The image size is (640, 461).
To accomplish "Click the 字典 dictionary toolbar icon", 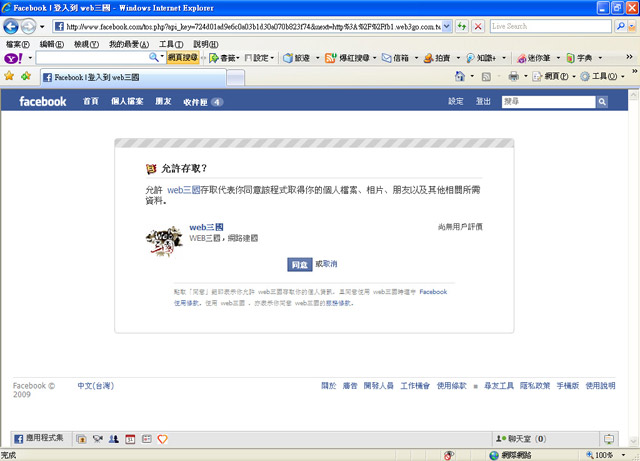I will tap(579, 58).
